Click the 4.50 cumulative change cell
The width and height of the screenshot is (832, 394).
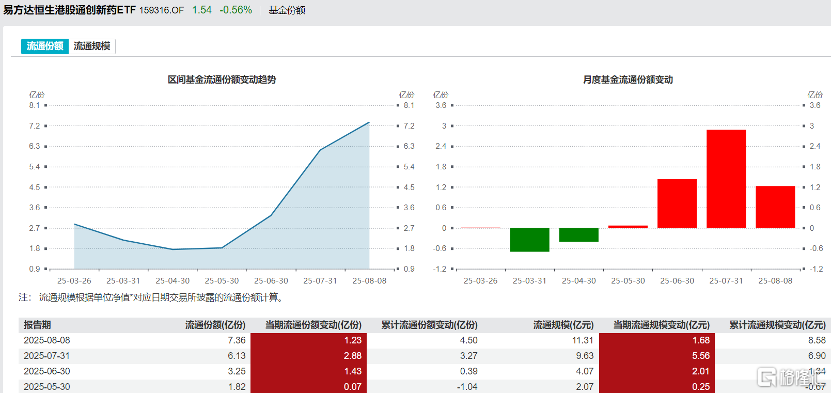pos(470,339)
